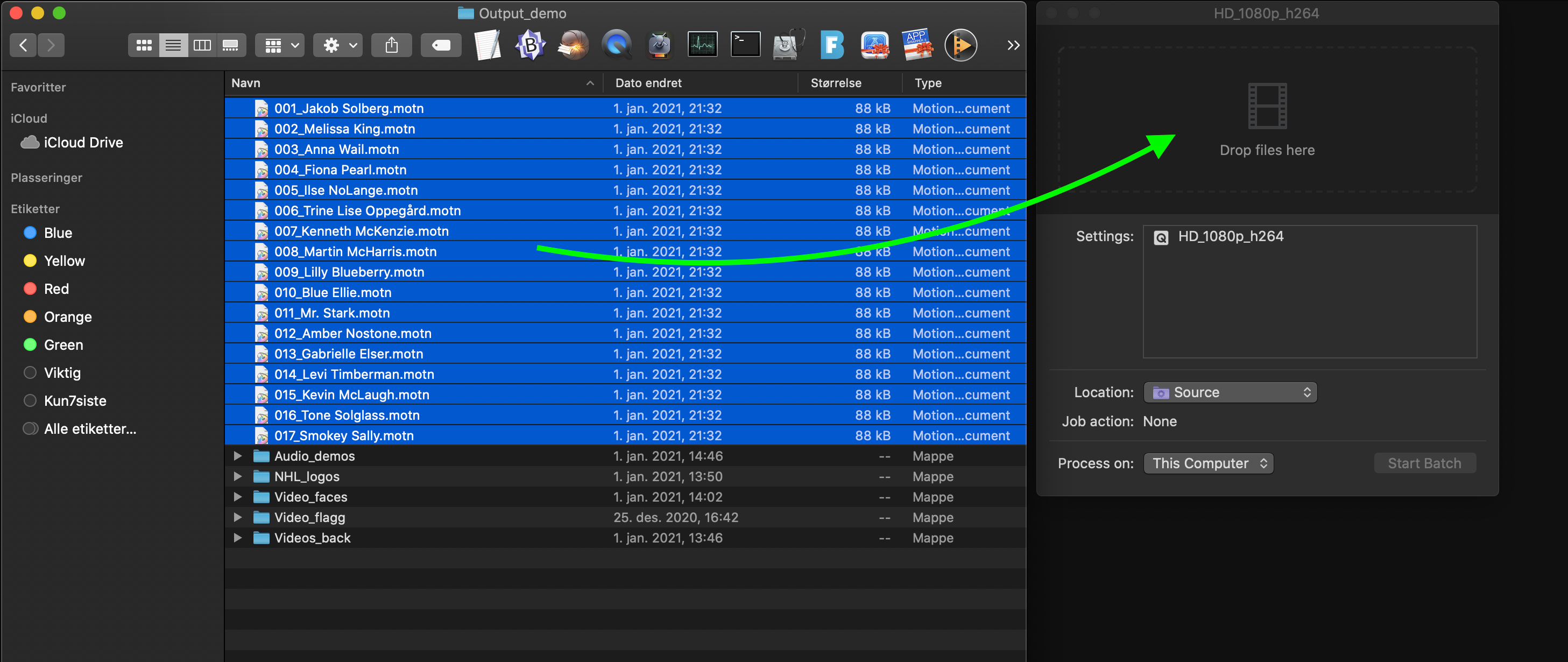Open the Process on This Computer dropdown
The height and width of the screenshot is (662, 1568).
[1208, 463]
